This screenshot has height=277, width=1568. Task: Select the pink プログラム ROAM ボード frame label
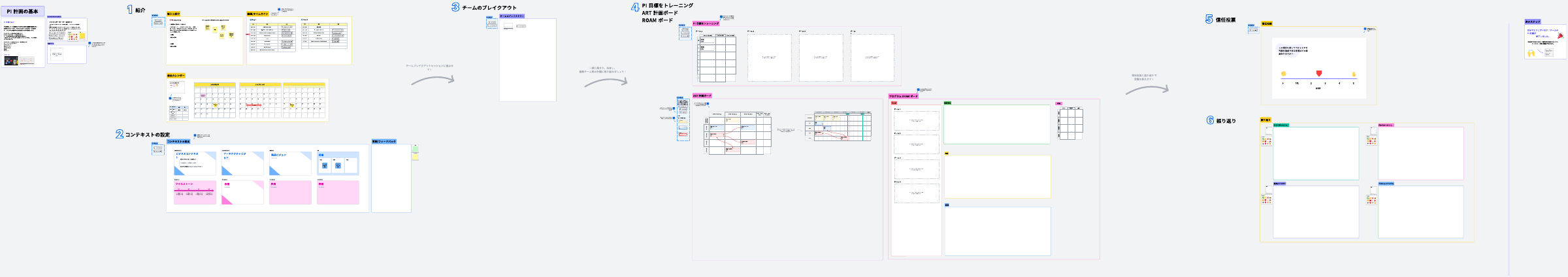point(903,96)
